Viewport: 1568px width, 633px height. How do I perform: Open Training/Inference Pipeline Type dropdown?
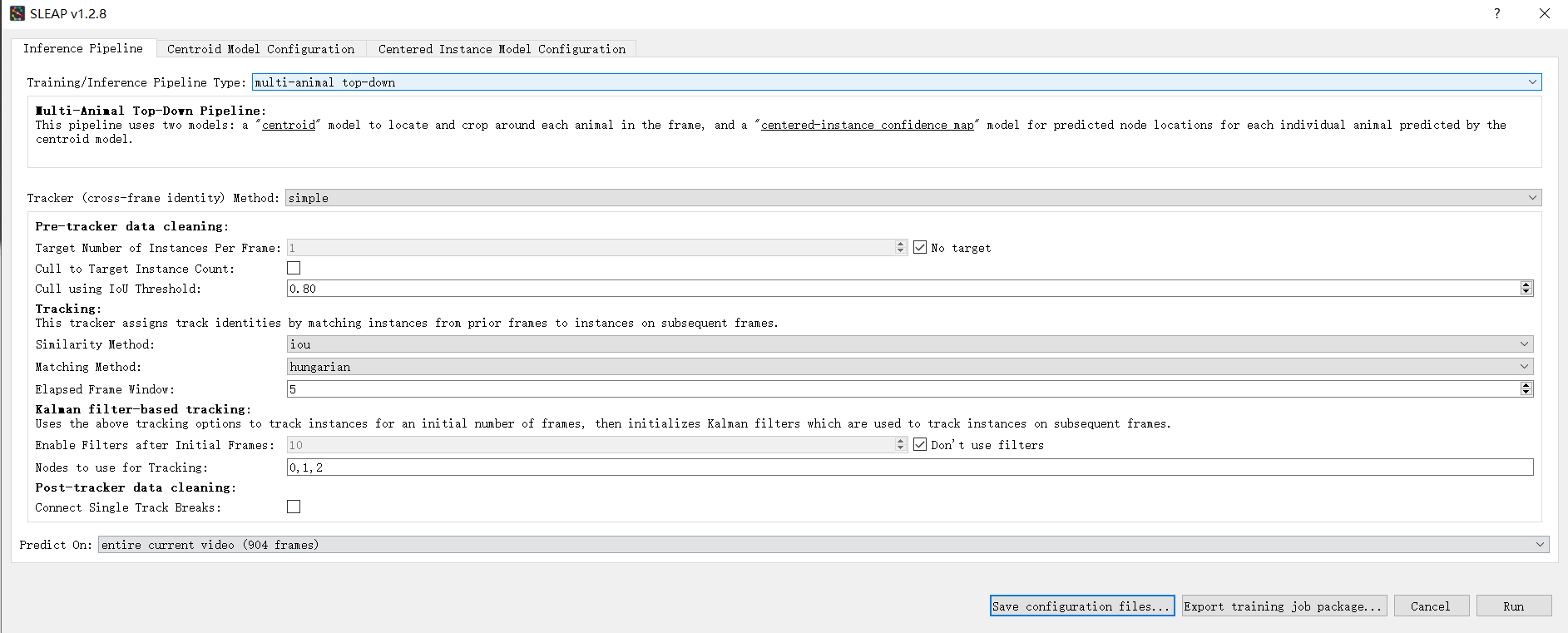[x=897, y=82]
